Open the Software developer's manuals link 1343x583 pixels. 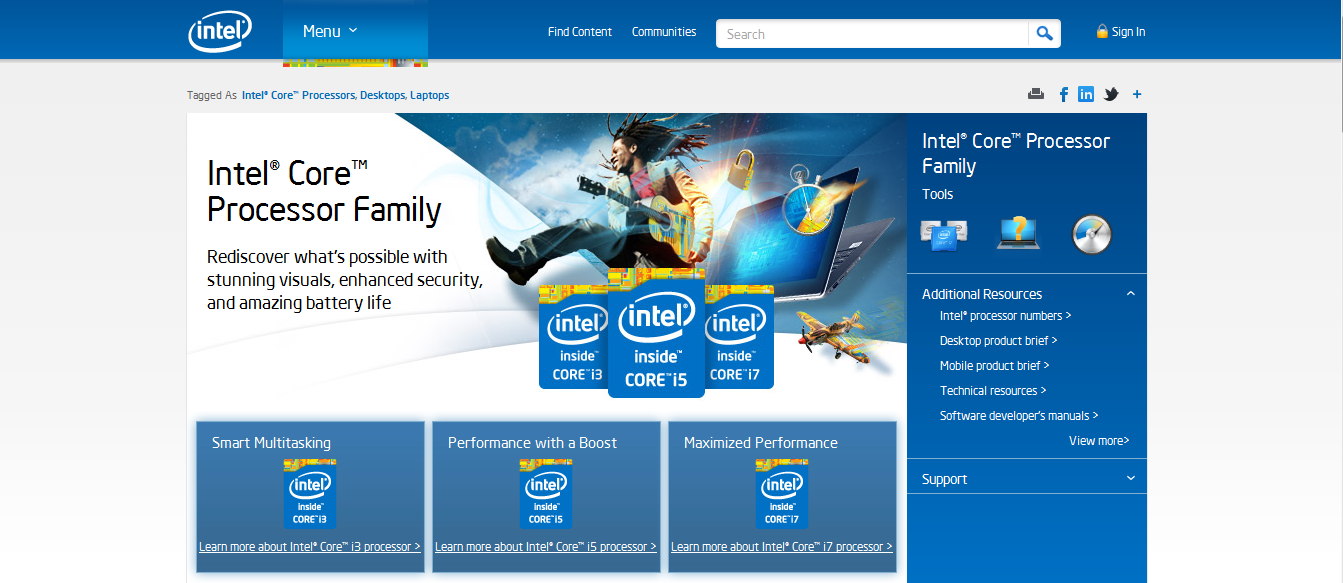(1019, 416)
